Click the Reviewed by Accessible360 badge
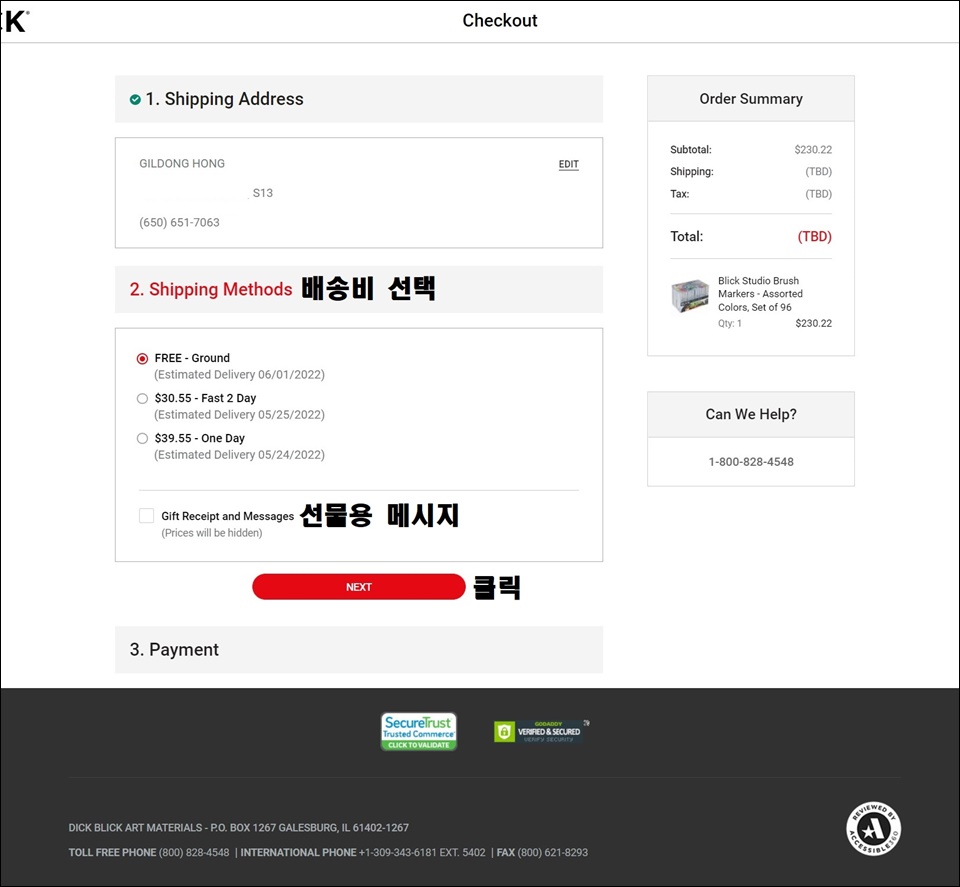Viewport: 960px width, 887px height. pyautogui.click(x=874, y=829)
